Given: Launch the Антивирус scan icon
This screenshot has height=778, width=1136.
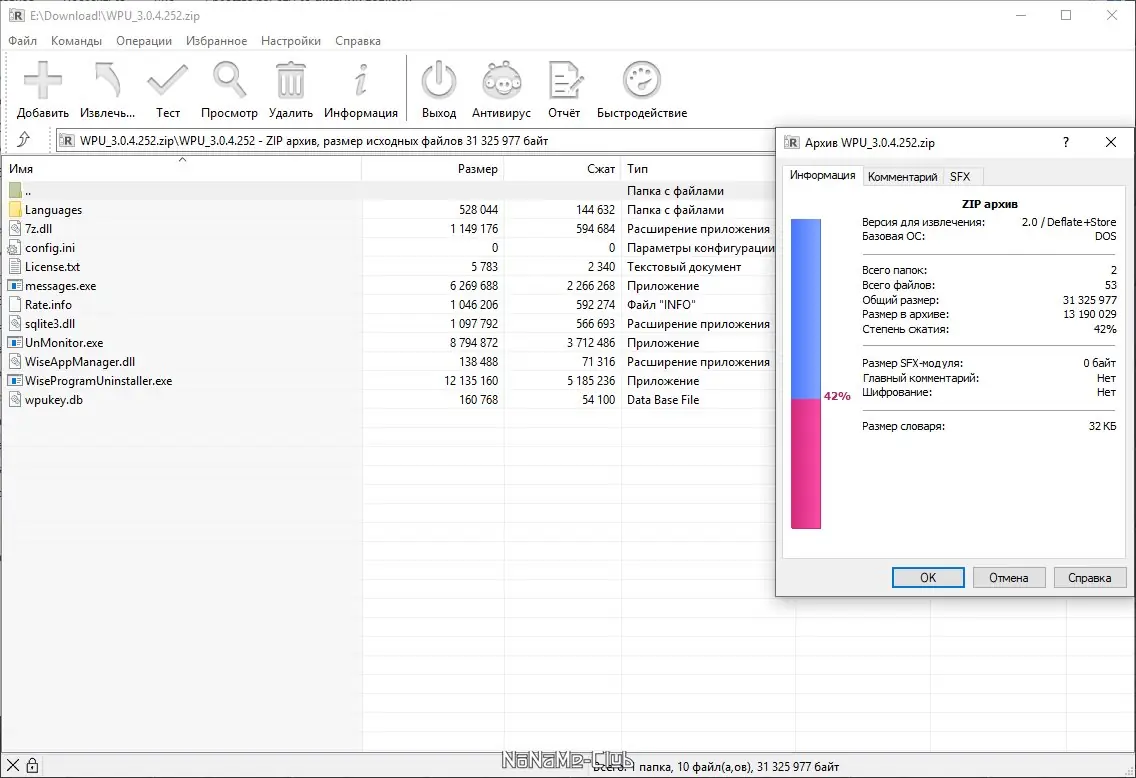Looking at the screenshot, I should 501,80.
